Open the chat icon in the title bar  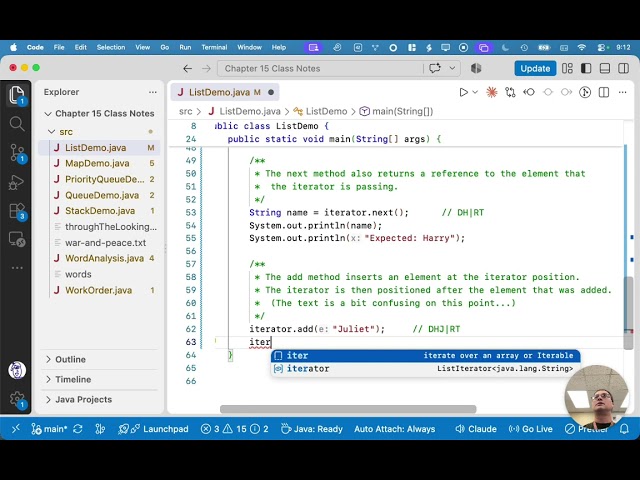click(x=435, y=68)
